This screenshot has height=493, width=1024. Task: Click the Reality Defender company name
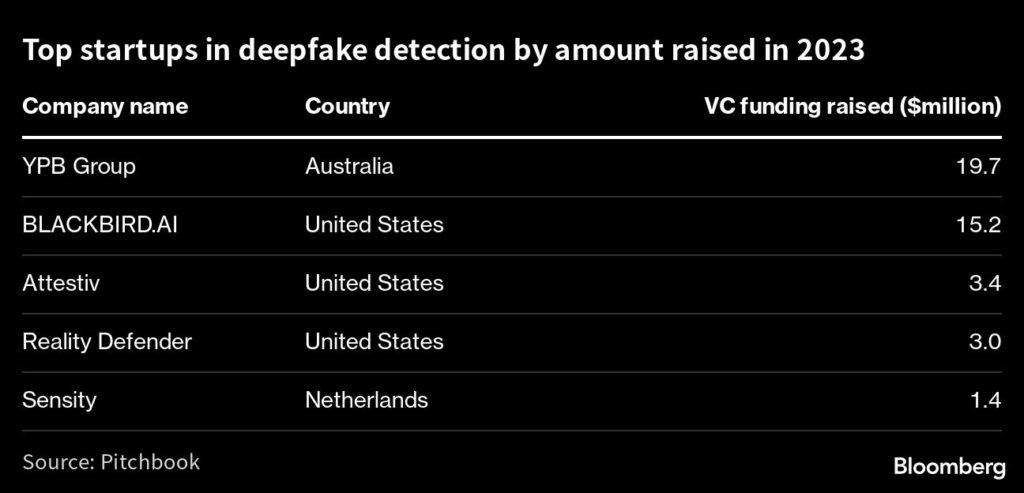[107, 342]
